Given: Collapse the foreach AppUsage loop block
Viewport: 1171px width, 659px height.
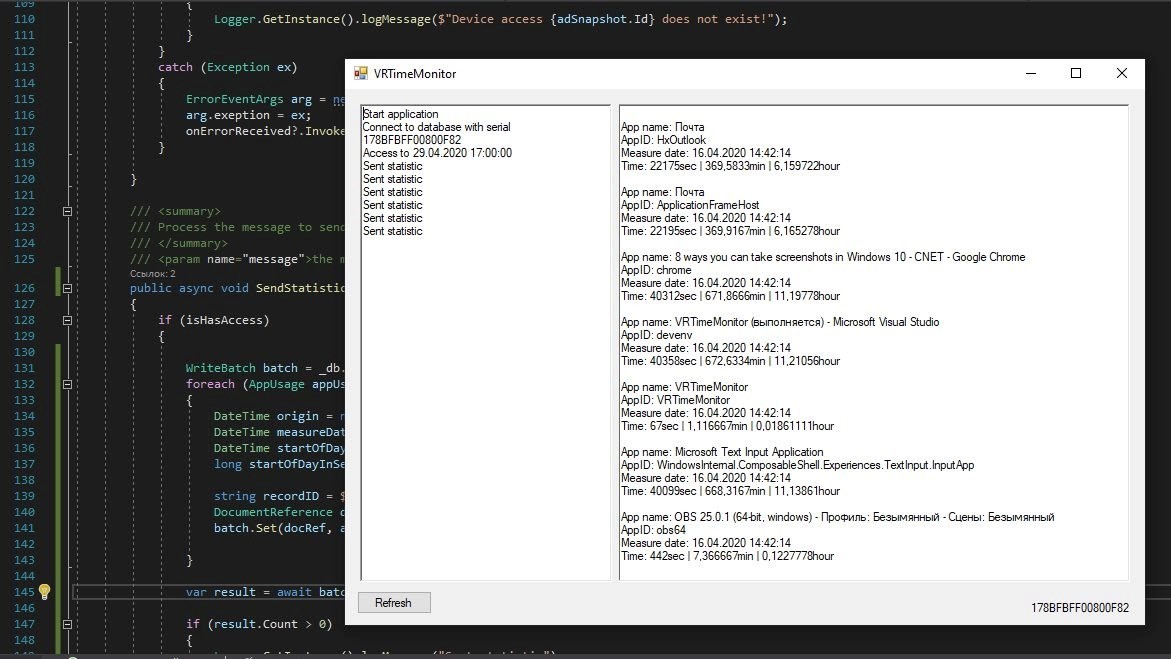Looking at the screenshot, I should [67, 384].
